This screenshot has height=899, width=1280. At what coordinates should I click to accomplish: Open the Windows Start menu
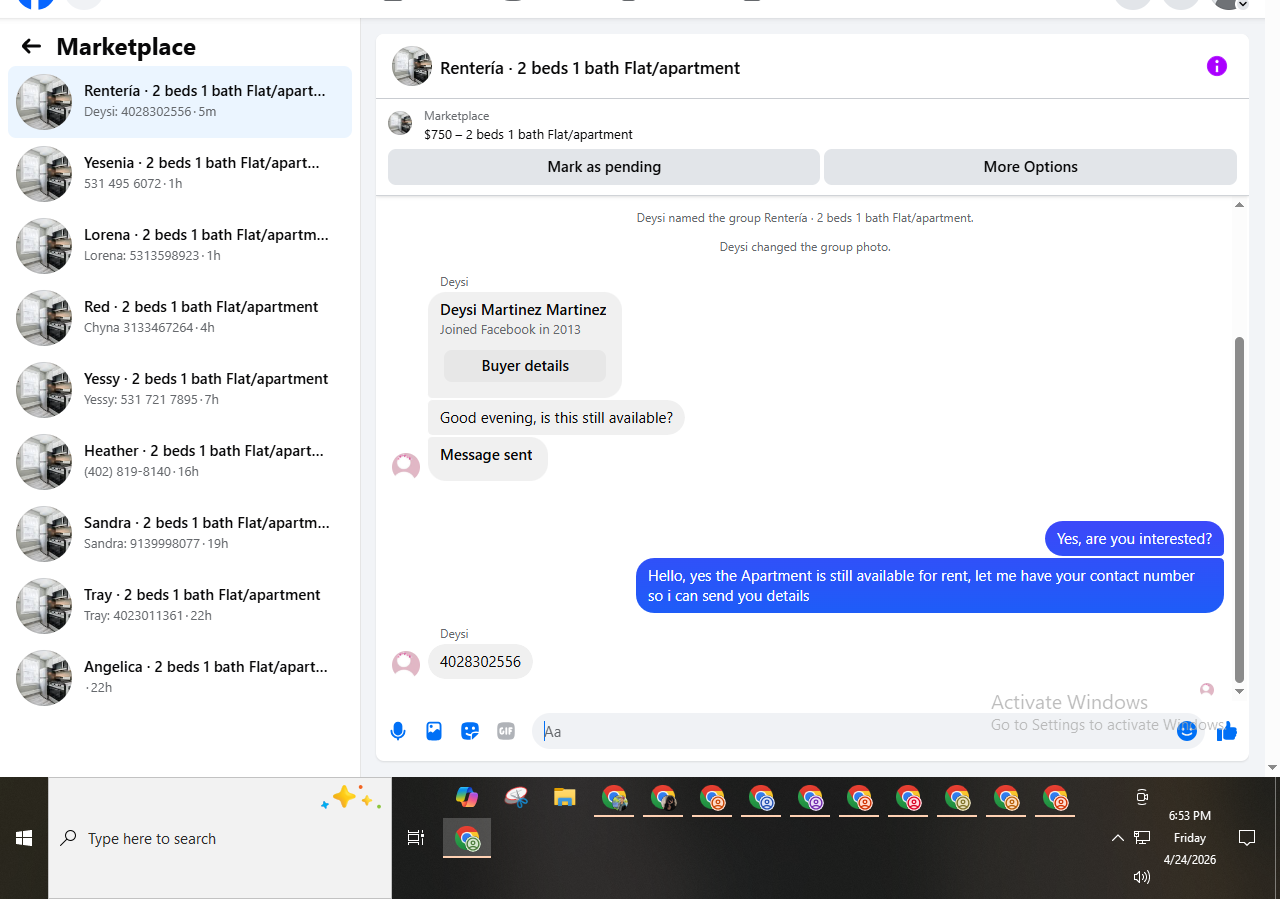click(x=24, y=838)
